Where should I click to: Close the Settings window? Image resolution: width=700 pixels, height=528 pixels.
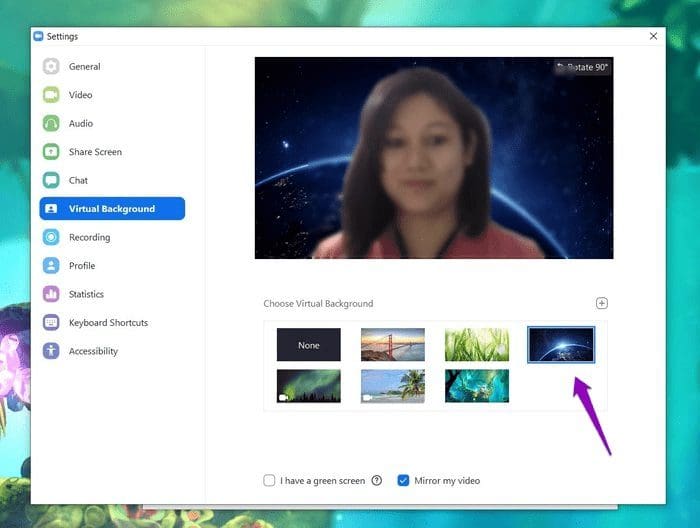[x=653, y=36]
